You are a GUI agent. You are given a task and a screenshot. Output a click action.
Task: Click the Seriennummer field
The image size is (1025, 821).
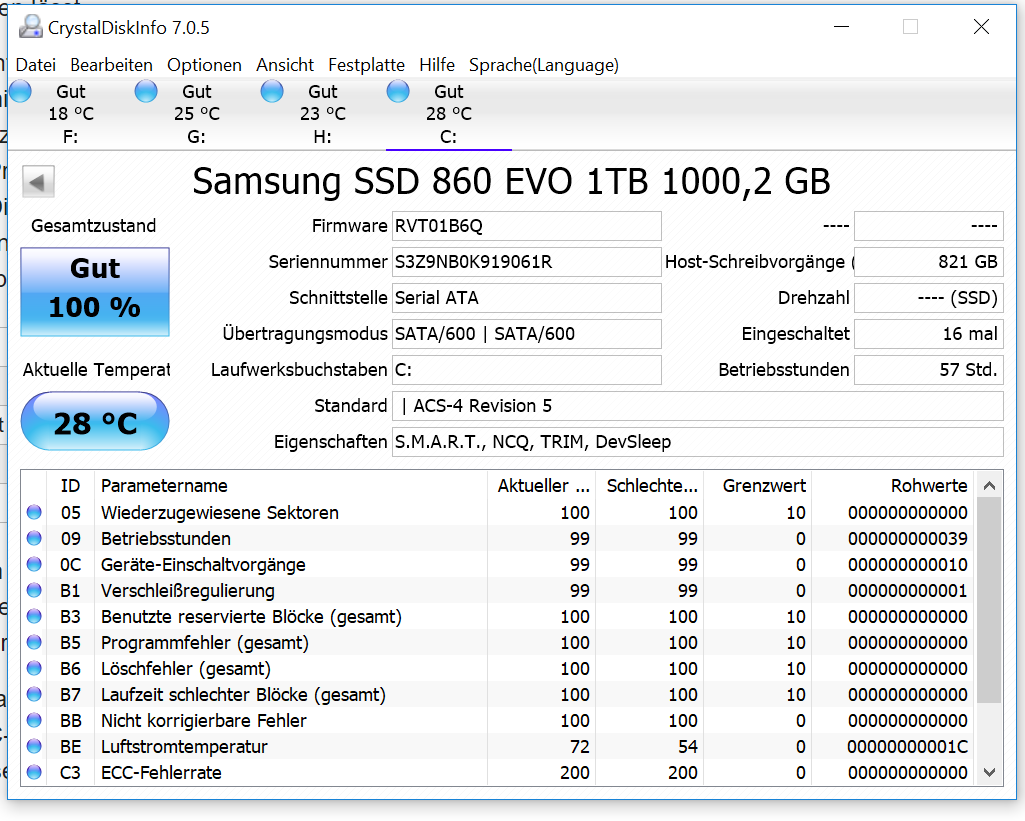[x=526, y=262]
